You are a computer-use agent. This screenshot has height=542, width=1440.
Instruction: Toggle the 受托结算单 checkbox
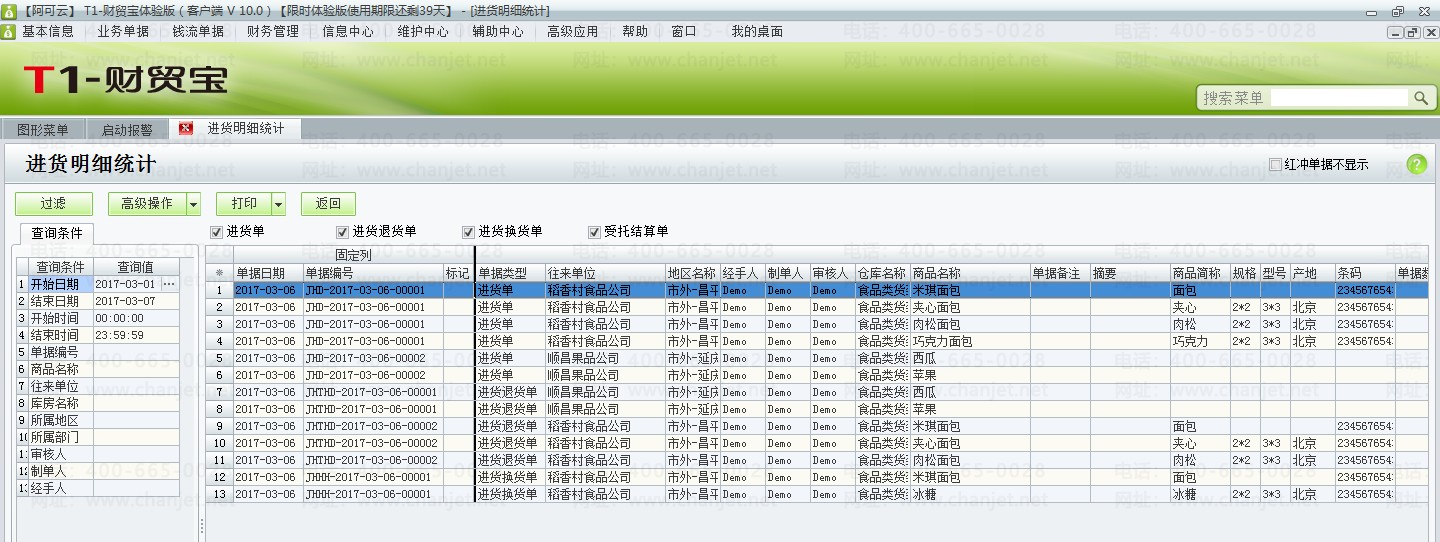pyautogui.click(x=594, y=232)
